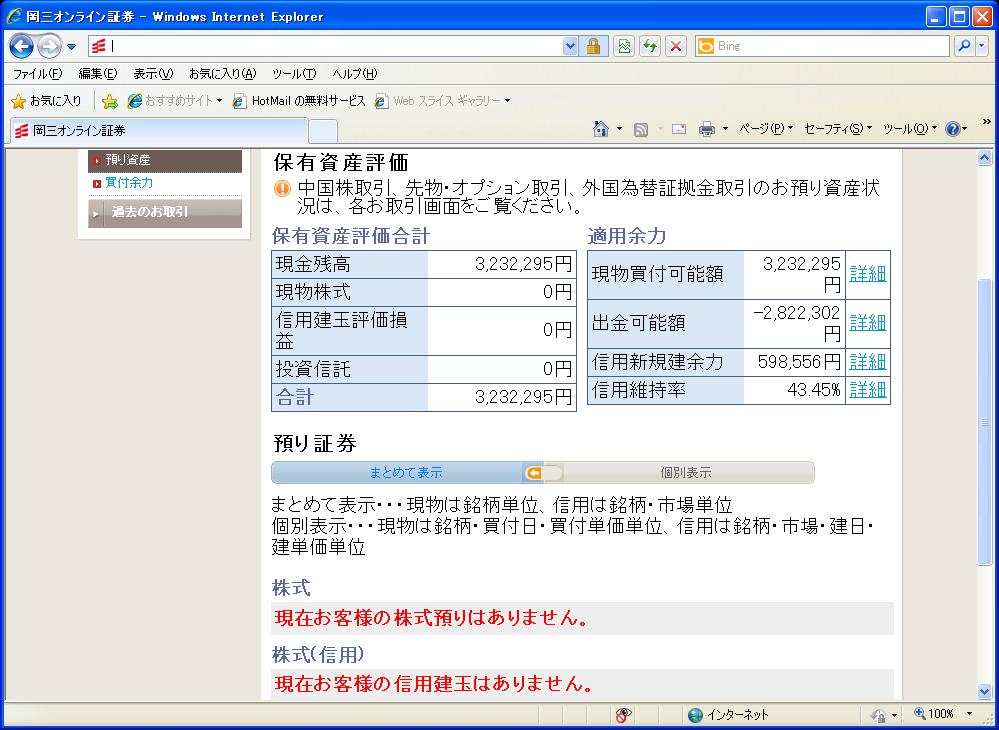This screenshot has width=999, height=730.
Task: Open the 100% zoom level control
Action: point(946,714)
